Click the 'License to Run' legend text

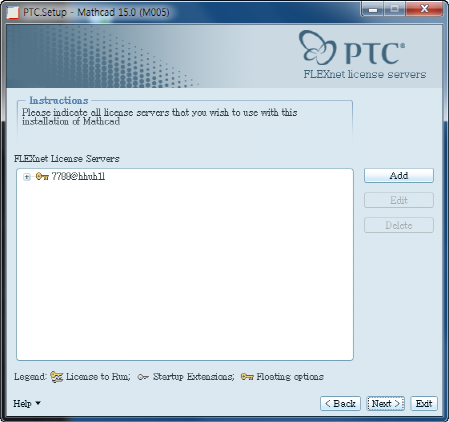click(x=98, y=377)
